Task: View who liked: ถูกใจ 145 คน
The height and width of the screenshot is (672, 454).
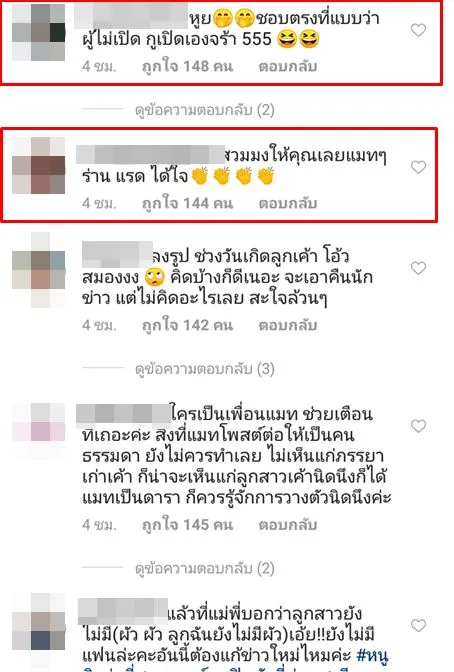Action: tap(188, 525)
